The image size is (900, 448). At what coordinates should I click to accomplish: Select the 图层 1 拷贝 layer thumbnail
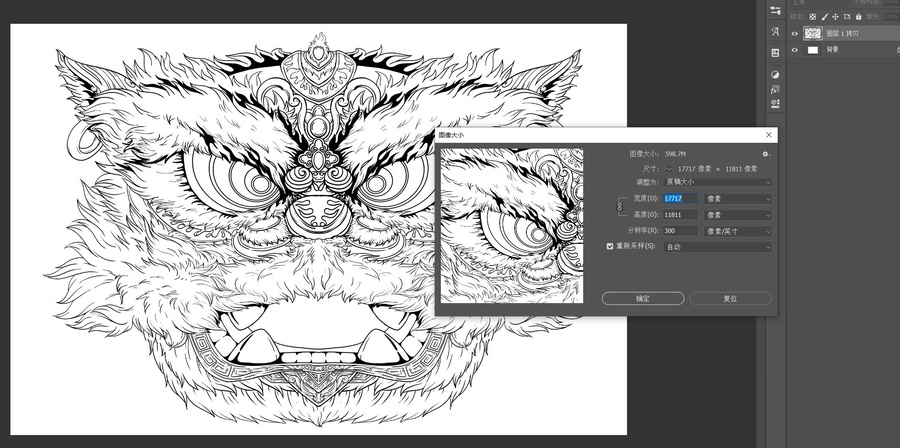[812, 34]
